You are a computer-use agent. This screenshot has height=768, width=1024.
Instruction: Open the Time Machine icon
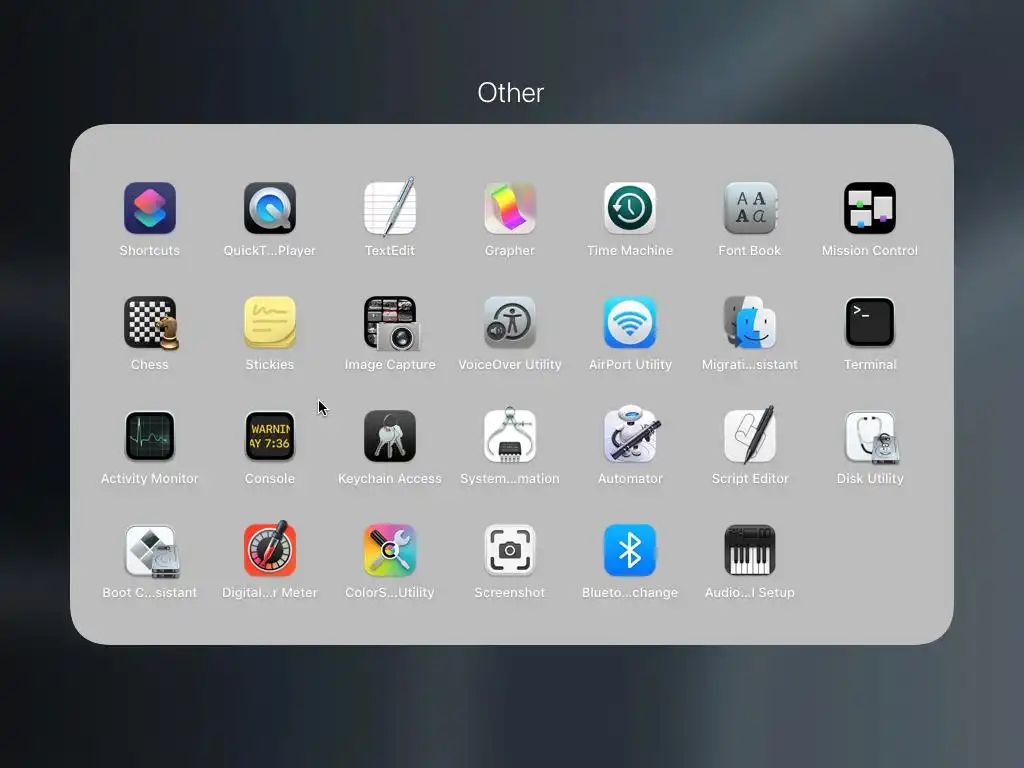630,208
